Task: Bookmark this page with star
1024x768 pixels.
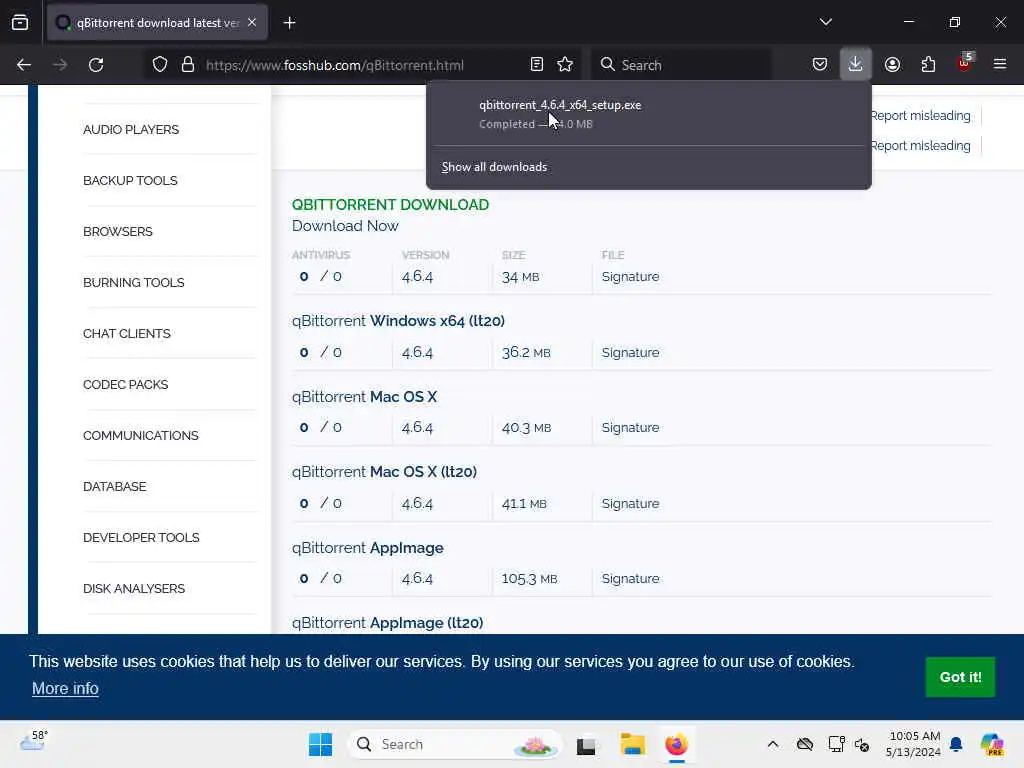Action: [x=565, y=64]
